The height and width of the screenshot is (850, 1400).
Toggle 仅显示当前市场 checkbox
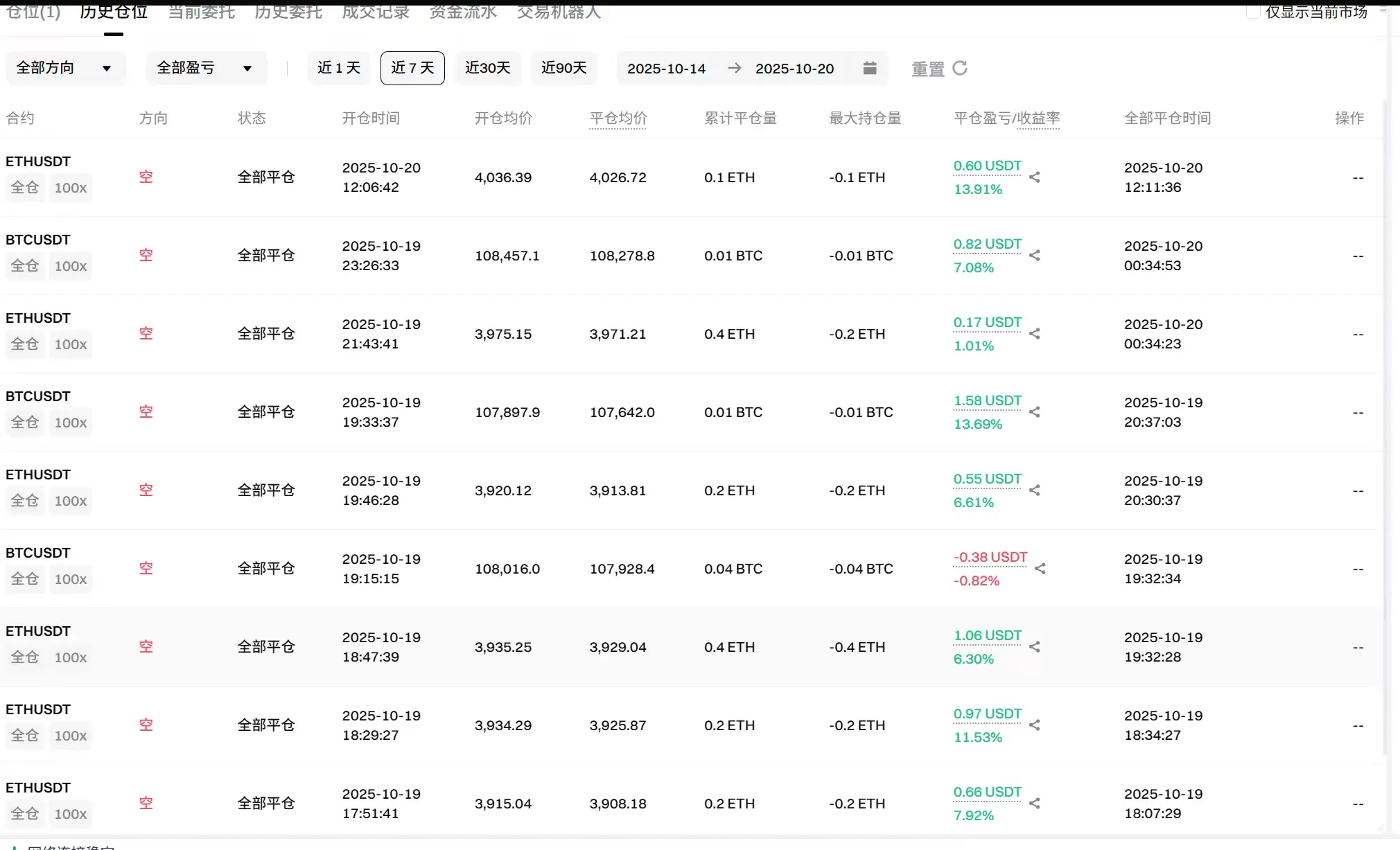point(1252,12)
